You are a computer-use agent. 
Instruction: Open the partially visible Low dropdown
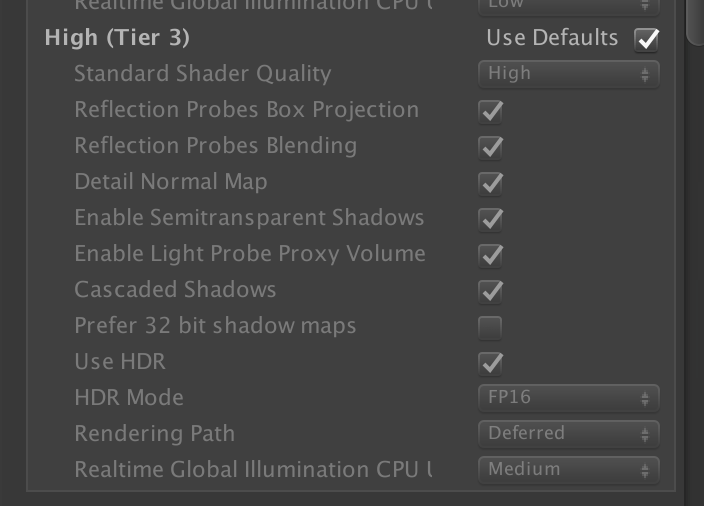(x=568, y=5)
